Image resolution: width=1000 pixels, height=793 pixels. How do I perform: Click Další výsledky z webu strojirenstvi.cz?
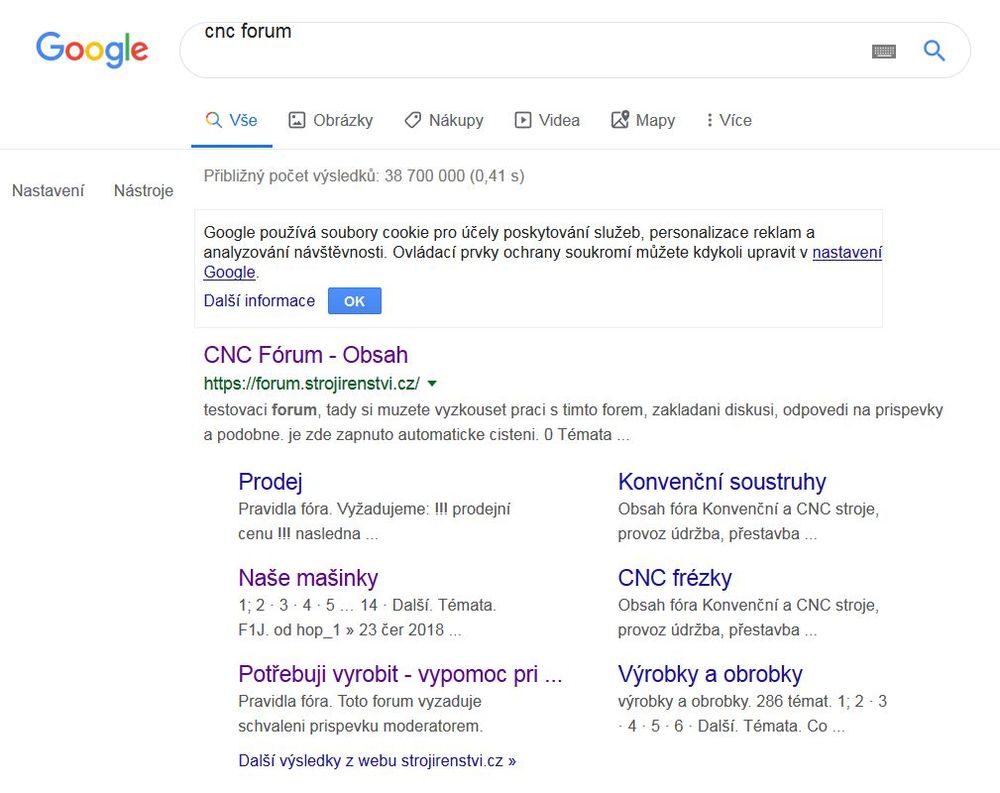coord(377,760)
